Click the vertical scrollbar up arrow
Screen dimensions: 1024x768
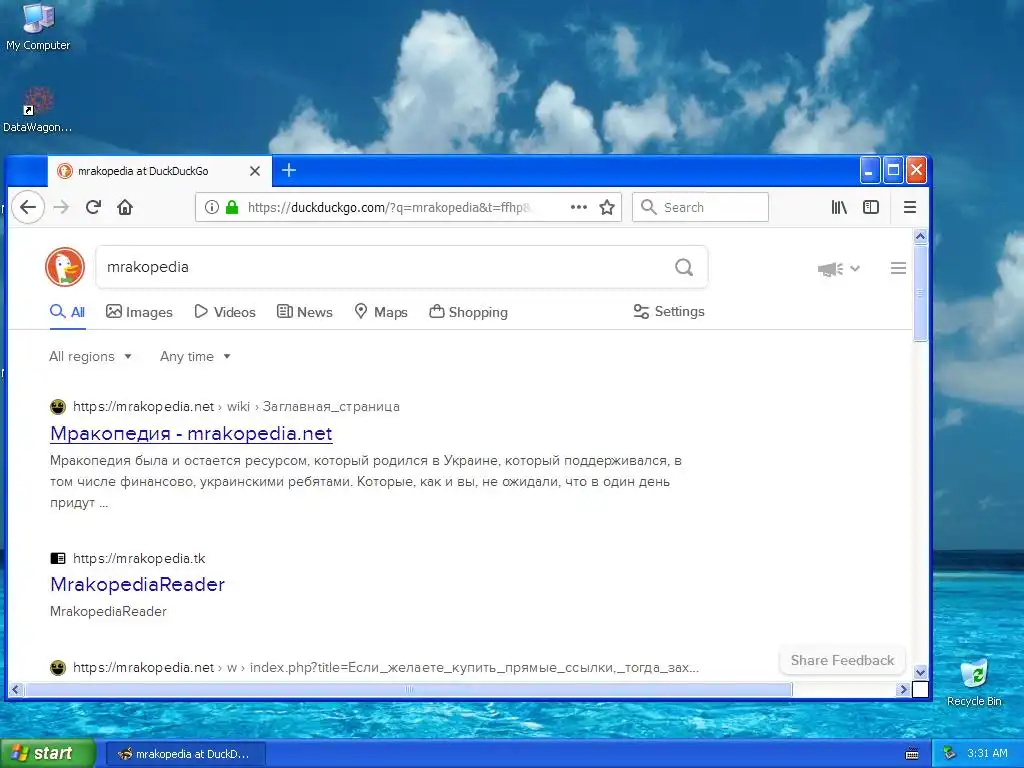click(920, 236)
